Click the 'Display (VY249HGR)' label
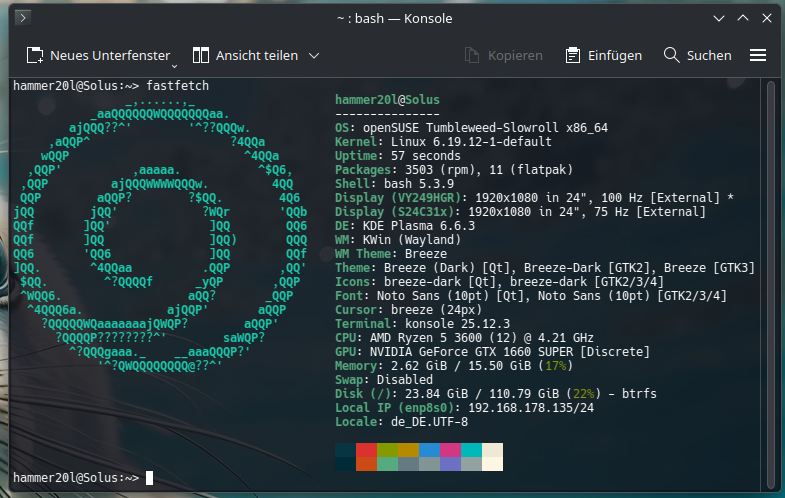The width and height of the screenshot is (785, 498). [x=398, y=198]
